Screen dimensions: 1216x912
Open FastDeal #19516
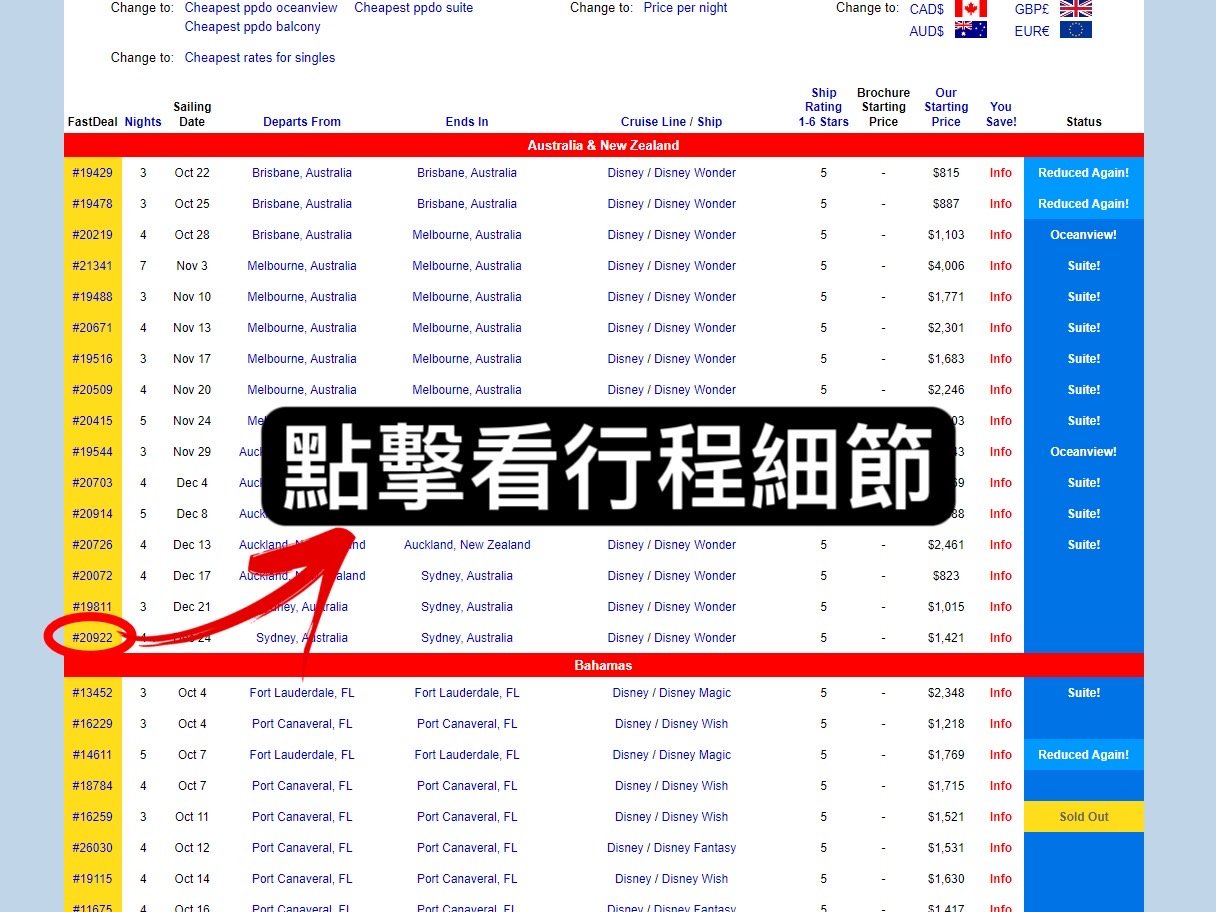click(x=93, y=359)
